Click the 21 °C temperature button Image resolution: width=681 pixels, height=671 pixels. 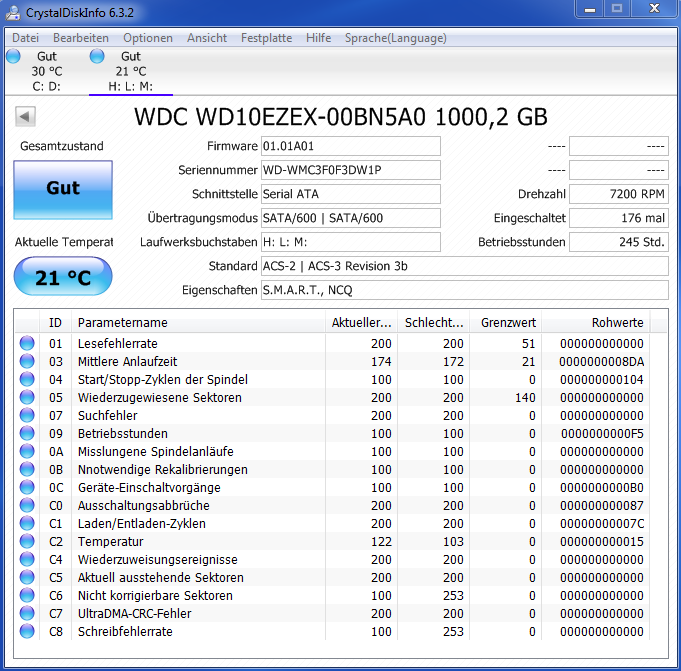(63, 276)
